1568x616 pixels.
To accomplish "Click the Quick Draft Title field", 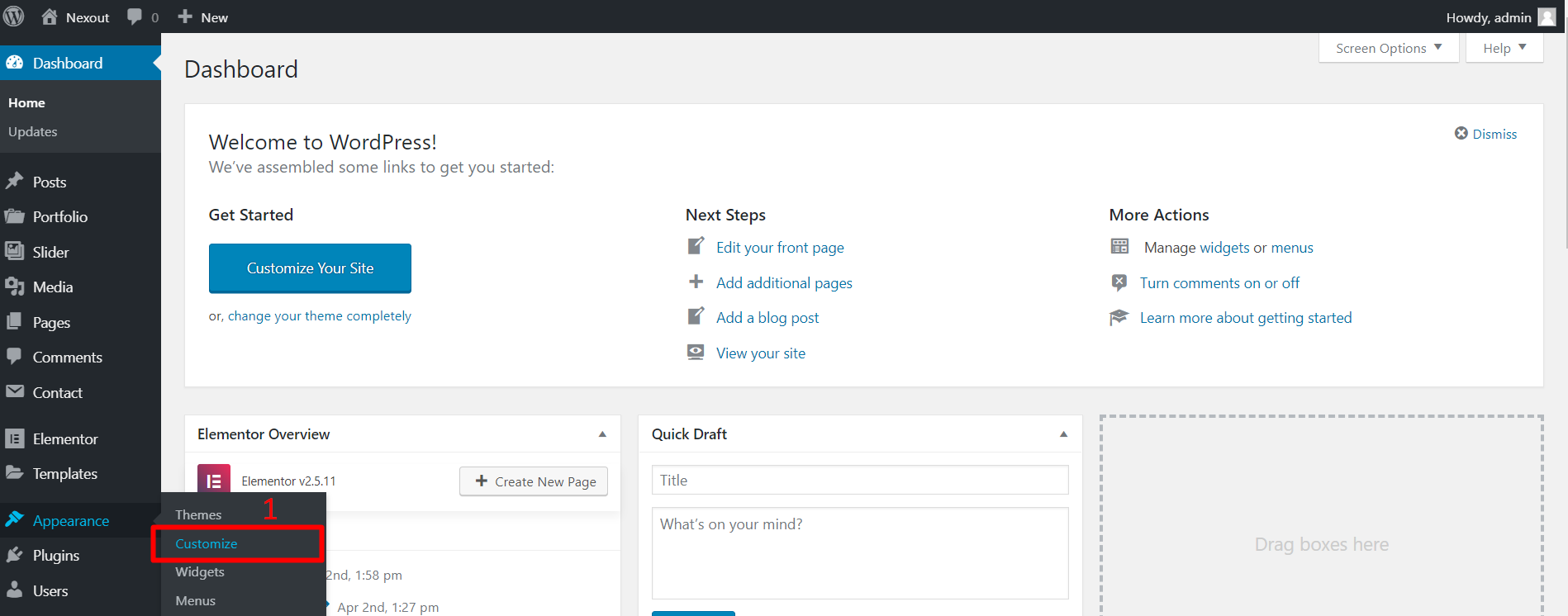I will click(x=859, y=480).
